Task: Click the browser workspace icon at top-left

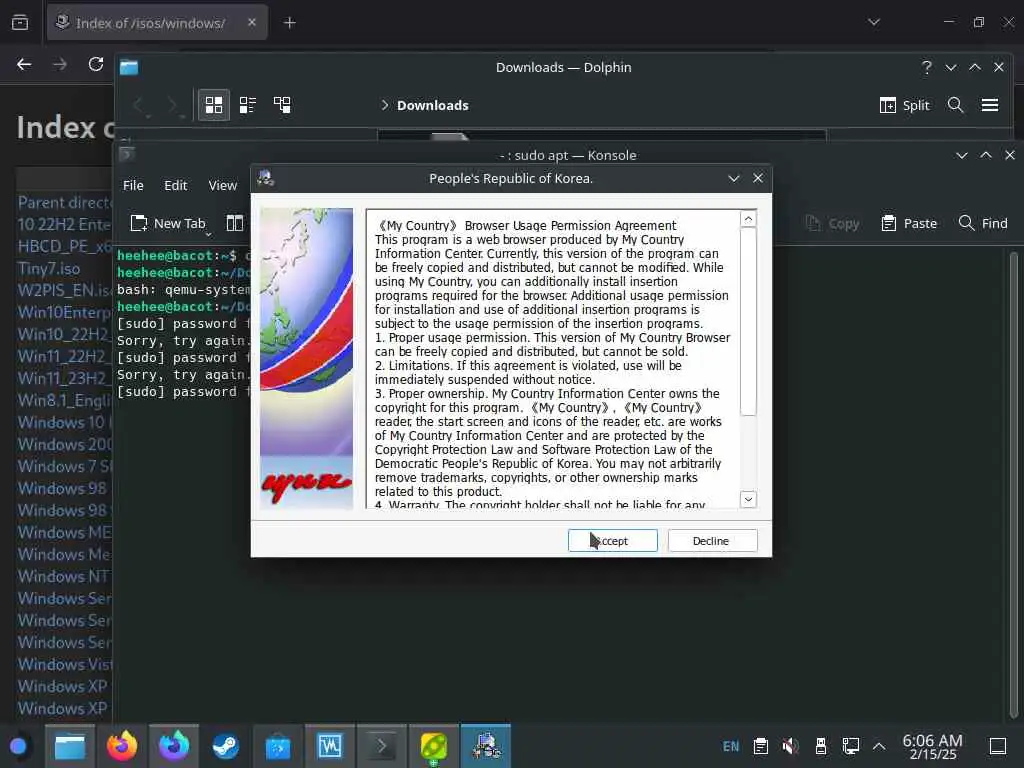Action: click(20, 23)
